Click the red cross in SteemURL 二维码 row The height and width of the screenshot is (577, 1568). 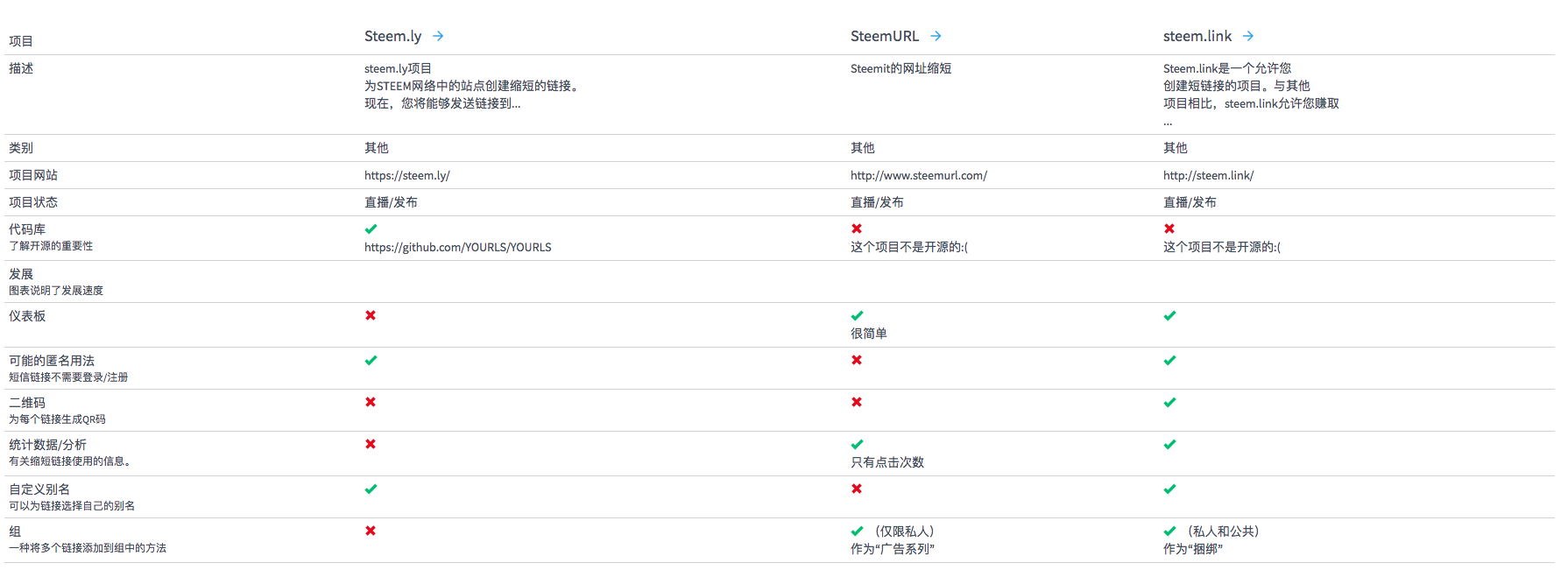click(x=857, y=402)
